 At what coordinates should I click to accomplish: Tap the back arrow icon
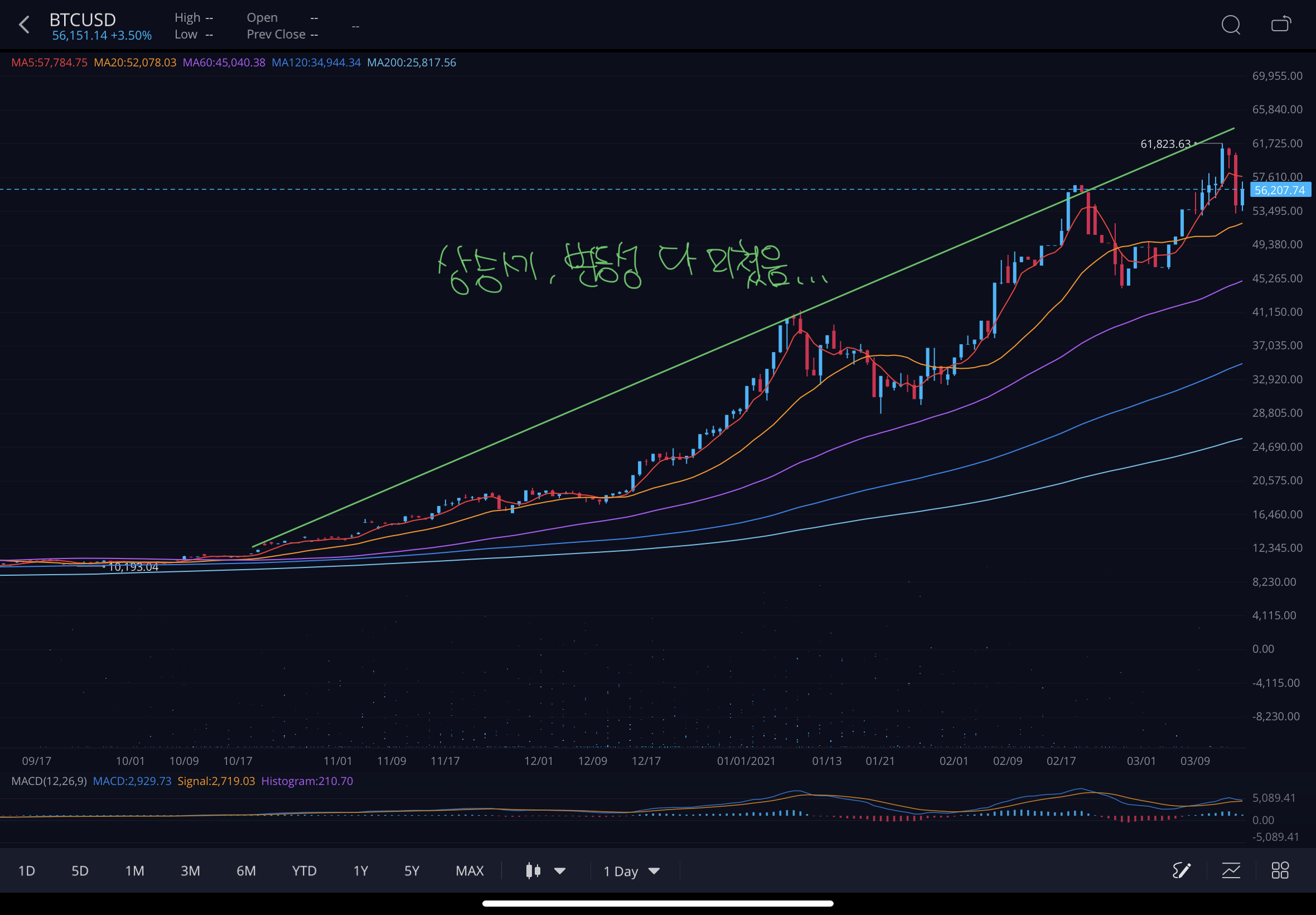pos(24,25)
